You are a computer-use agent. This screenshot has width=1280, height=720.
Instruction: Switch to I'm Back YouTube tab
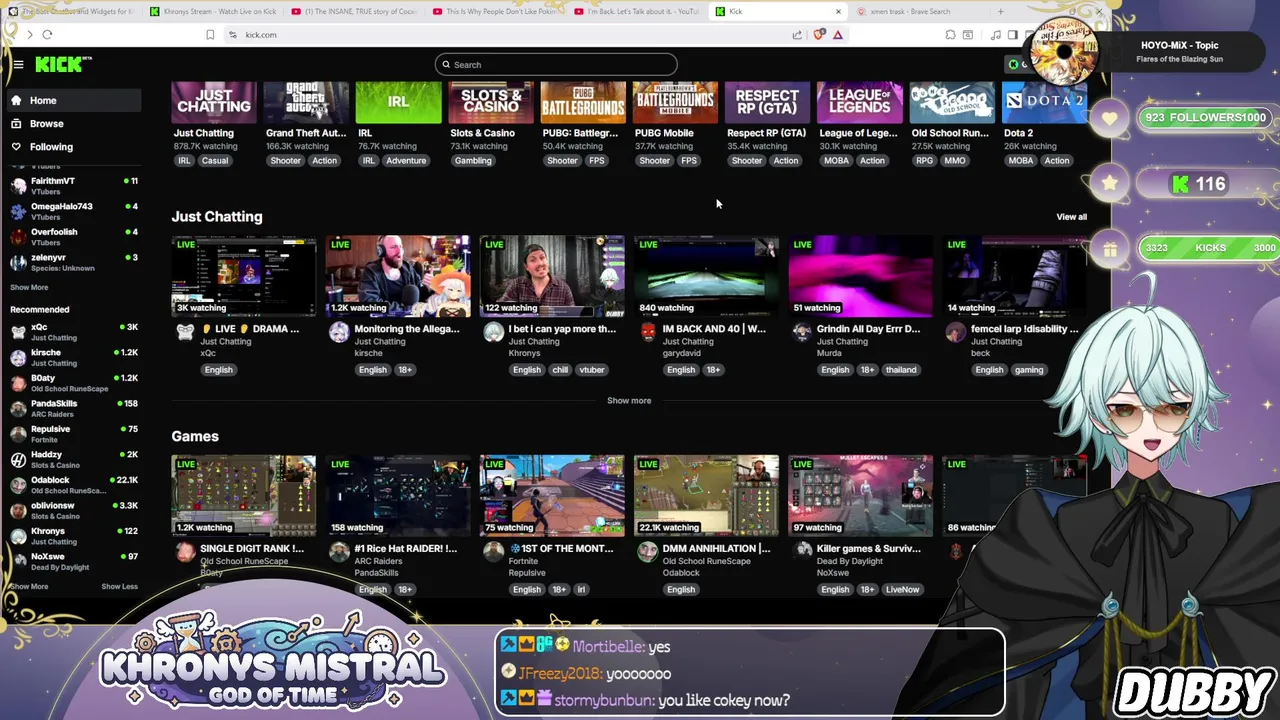tap(638, 12)
